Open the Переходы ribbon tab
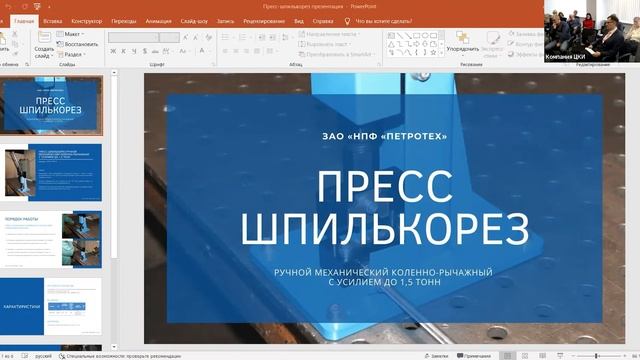Screen dimensions: 640x360 pos(124,21)
